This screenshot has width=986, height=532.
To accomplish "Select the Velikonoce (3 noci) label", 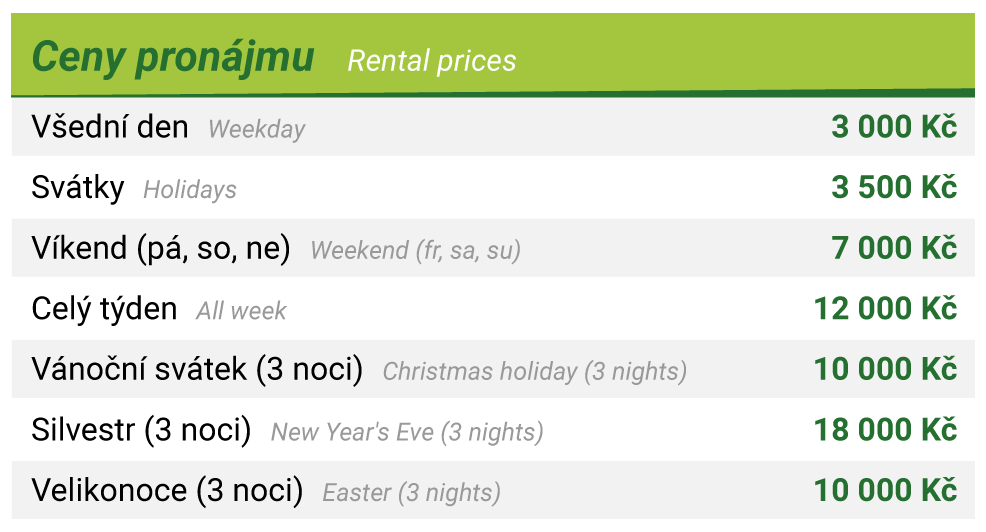I will coord(167,490).
